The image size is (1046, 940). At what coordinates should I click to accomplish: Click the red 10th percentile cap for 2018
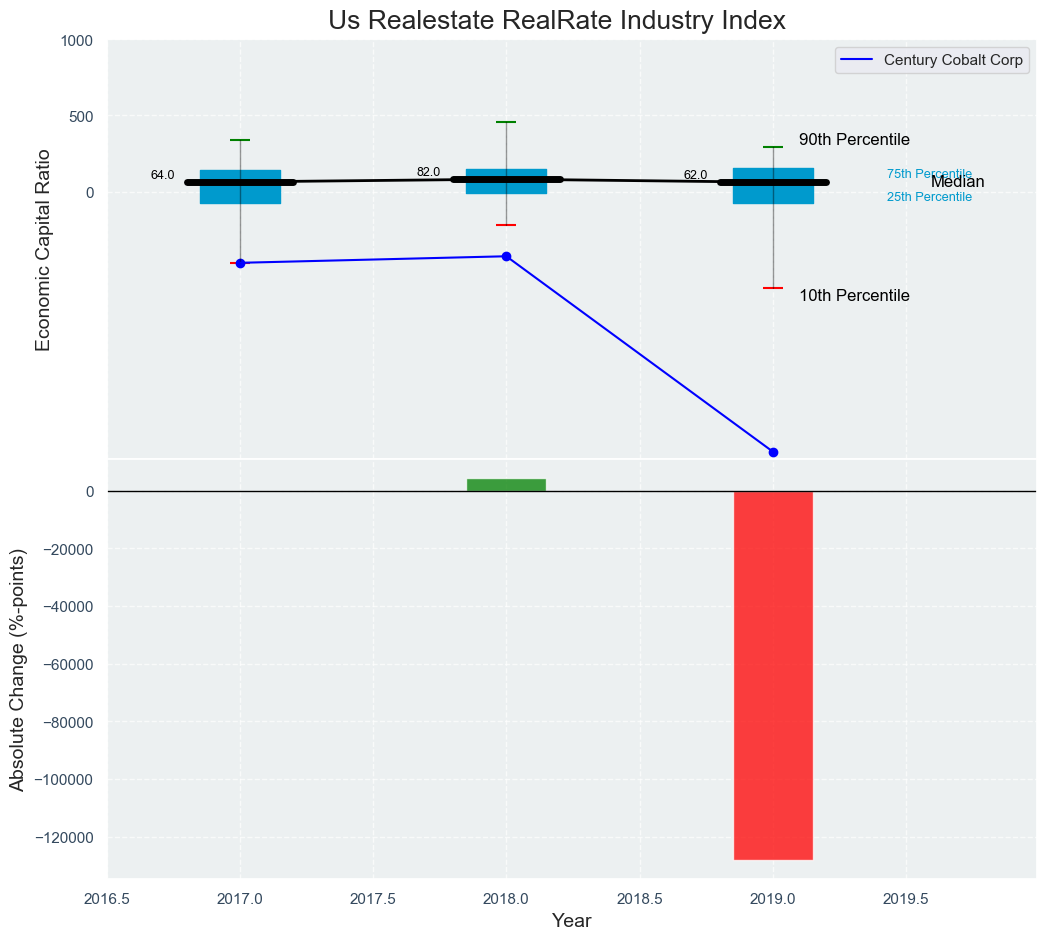(506, 225)
